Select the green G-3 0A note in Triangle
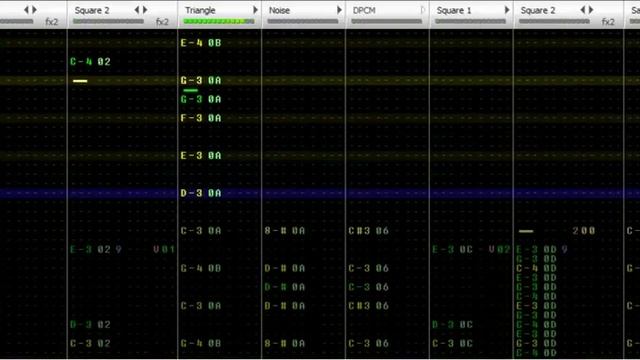640x360 pixels. [x=201, y=99]
